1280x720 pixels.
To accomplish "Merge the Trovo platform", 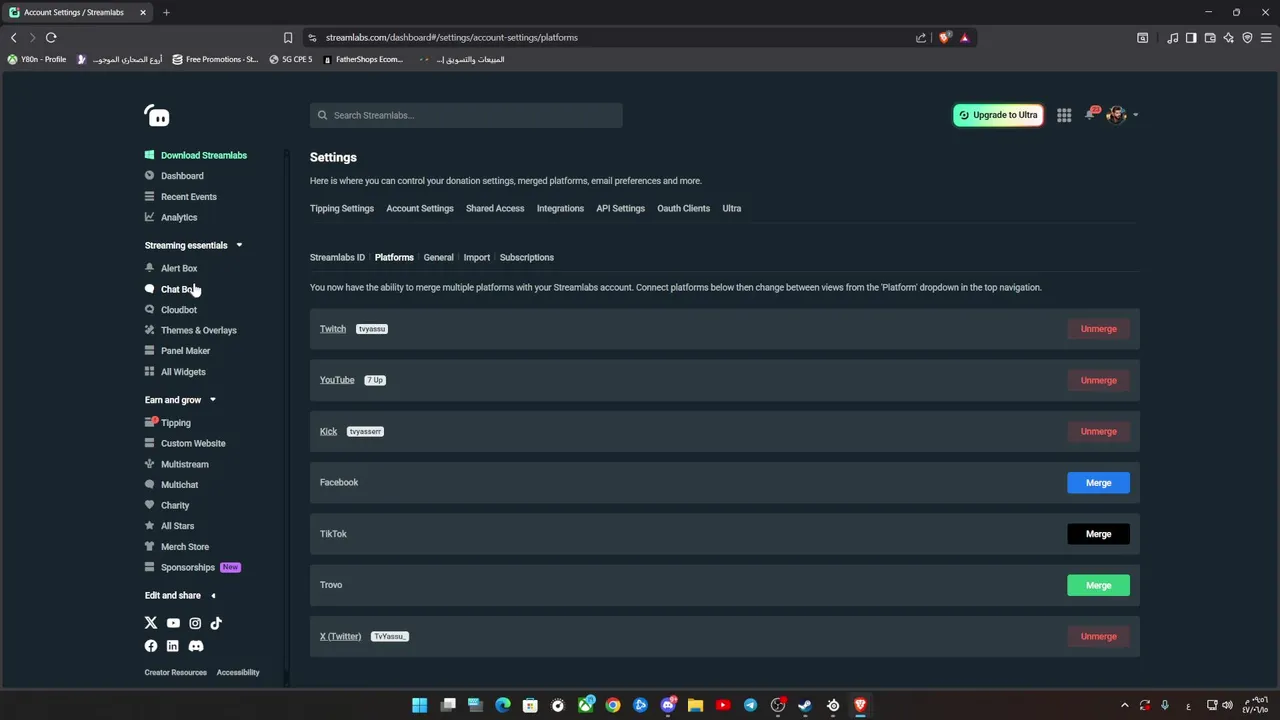I will click(x=1098, y=585).
